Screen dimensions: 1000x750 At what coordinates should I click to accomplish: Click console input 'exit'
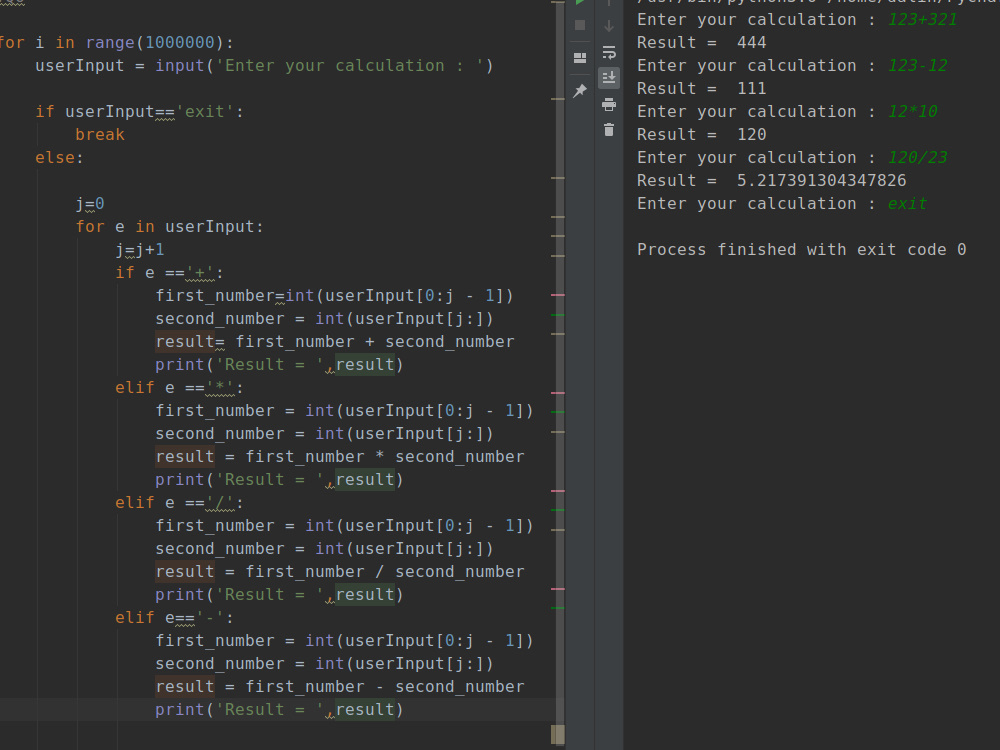pyautogui.click(x=908, y=203)
